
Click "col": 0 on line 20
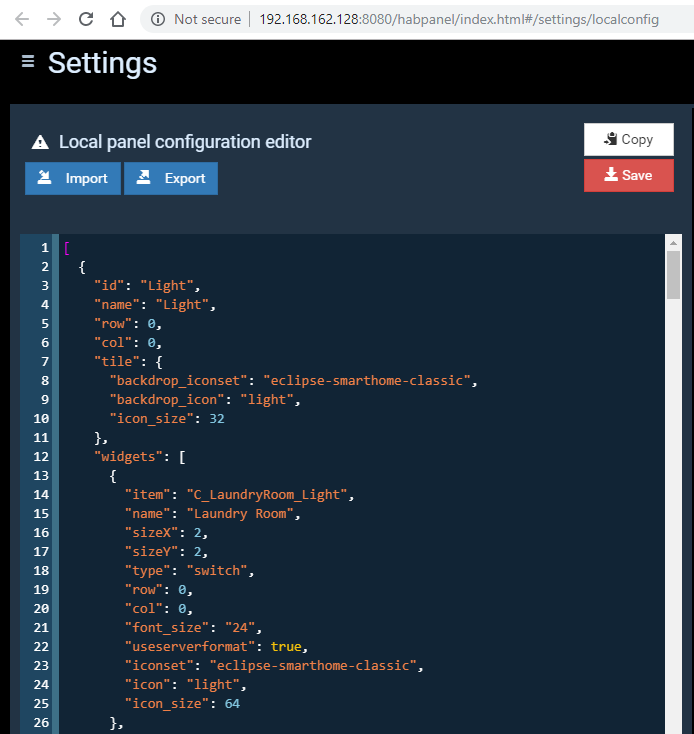159,609
